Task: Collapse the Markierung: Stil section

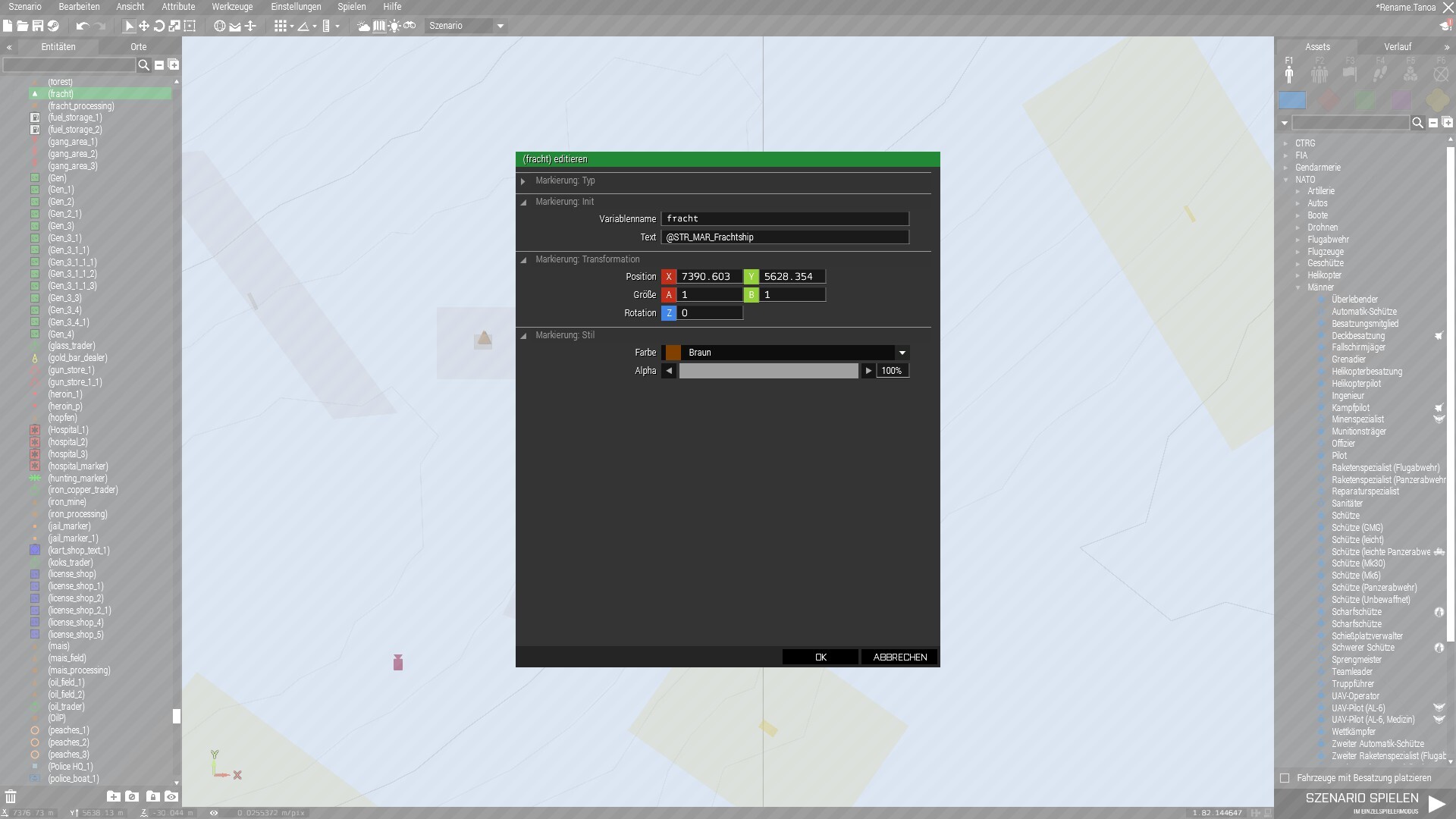Action: 523,335
